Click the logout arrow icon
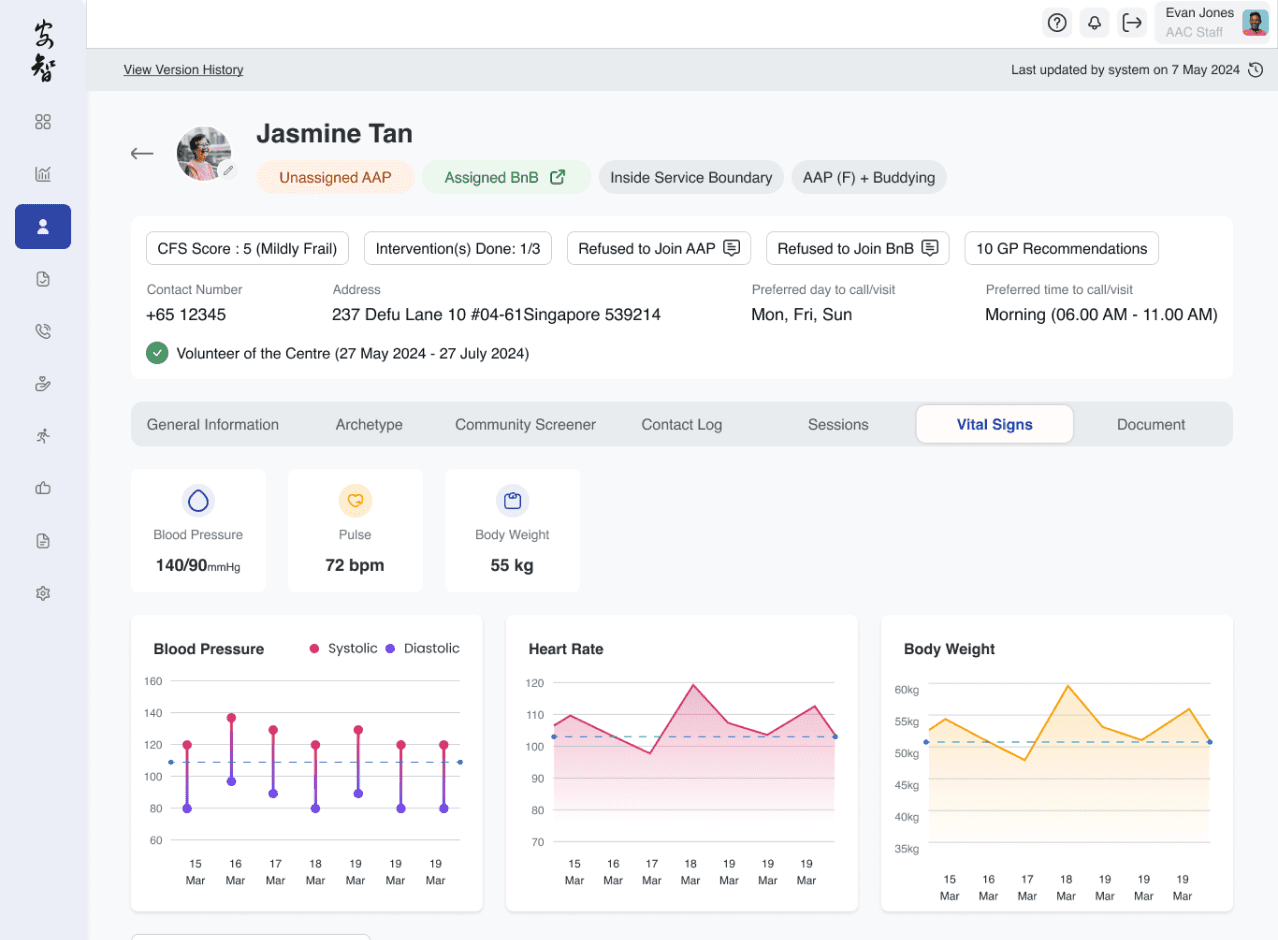 click(x=1132, y=22)
